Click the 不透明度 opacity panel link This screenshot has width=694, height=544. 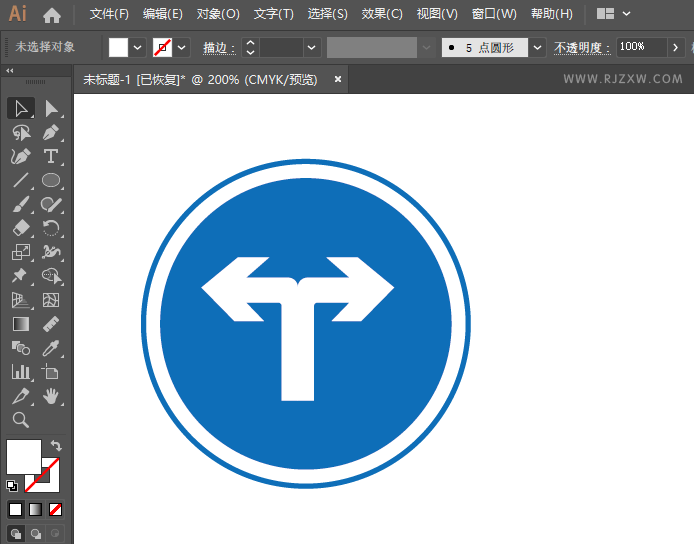582,48
